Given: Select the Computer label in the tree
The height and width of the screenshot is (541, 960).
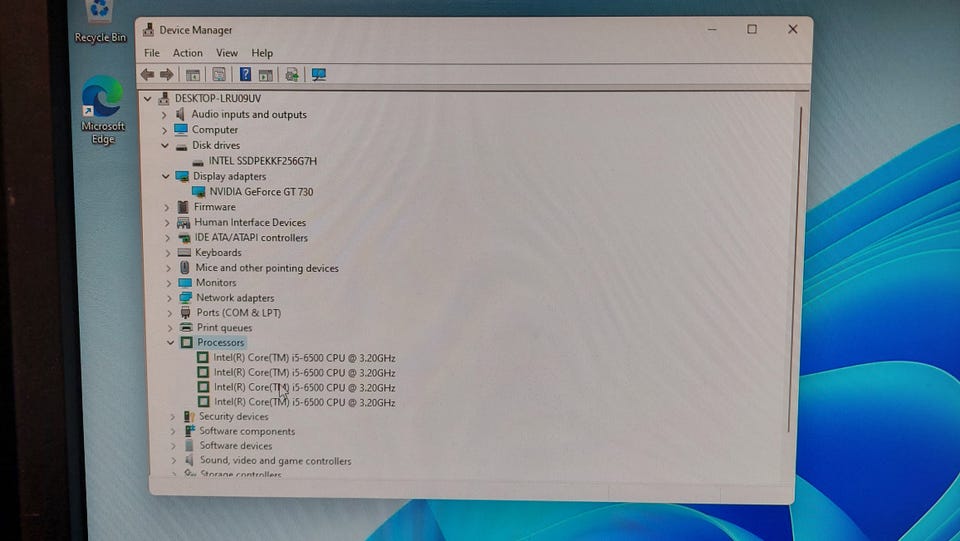Looking at the screenshot, I should (x=215, y=130).
